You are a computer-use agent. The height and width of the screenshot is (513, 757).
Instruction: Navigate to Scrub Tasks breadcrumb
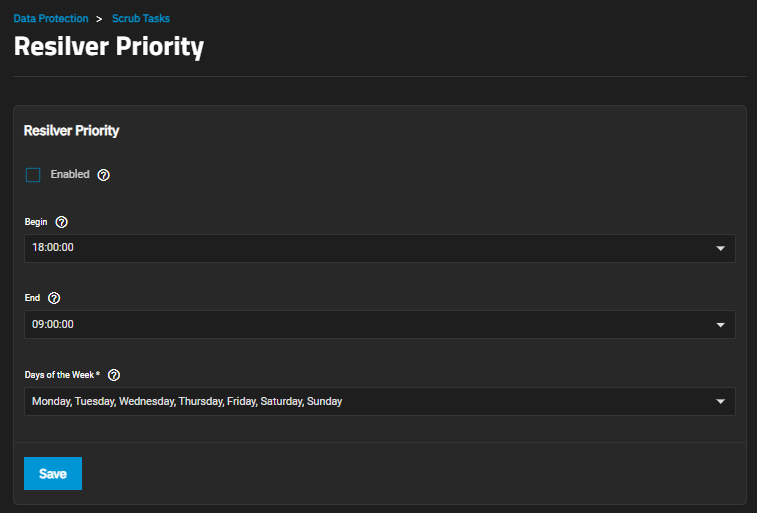point(141,18)
